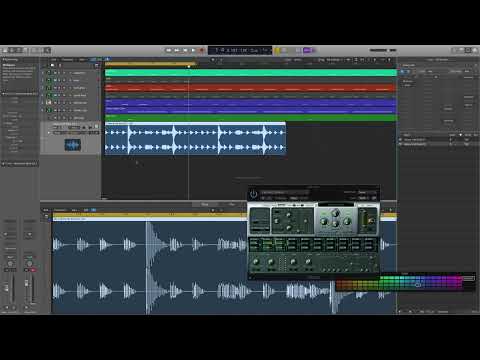Click the waveform thumbnail in the track header

72,145
